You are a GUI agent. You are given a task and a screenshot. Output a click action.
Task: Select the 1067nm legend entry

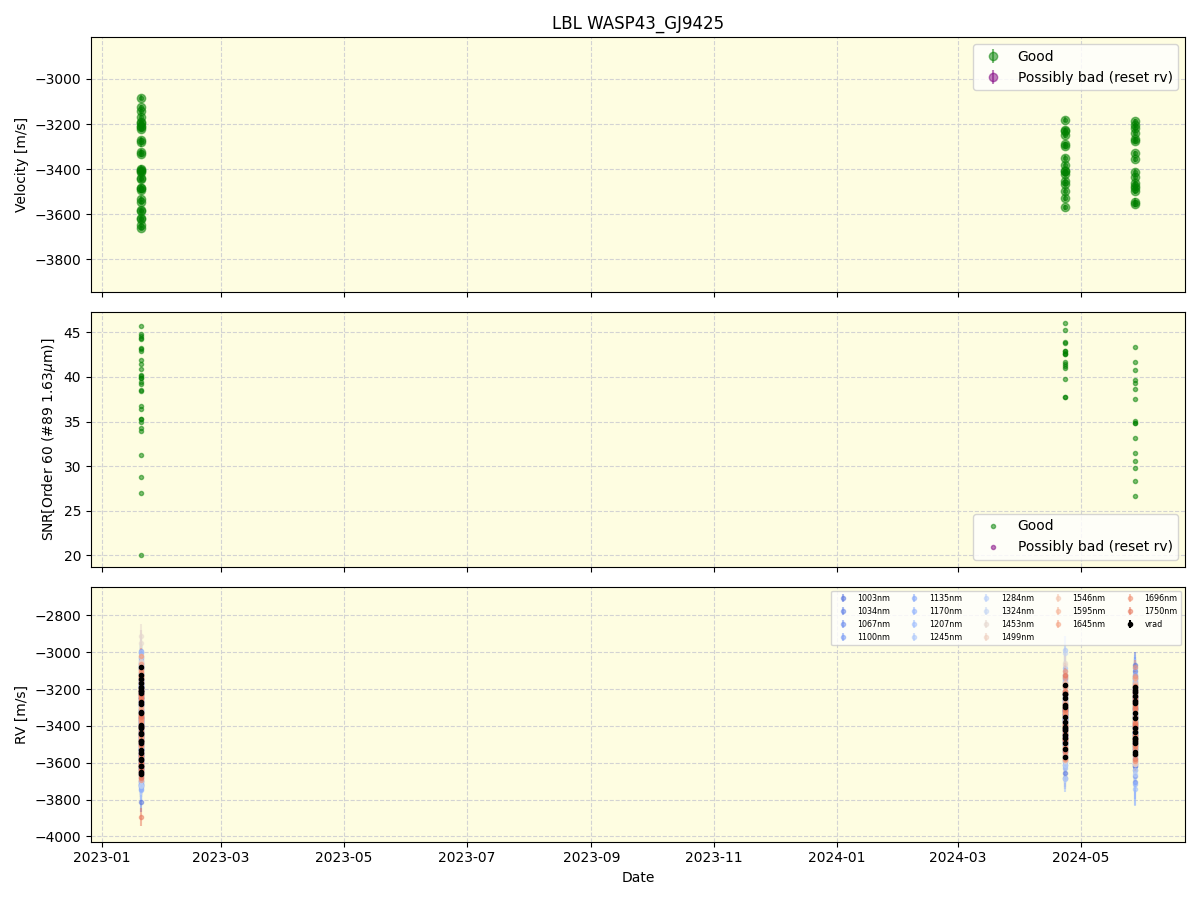point(873,624)
